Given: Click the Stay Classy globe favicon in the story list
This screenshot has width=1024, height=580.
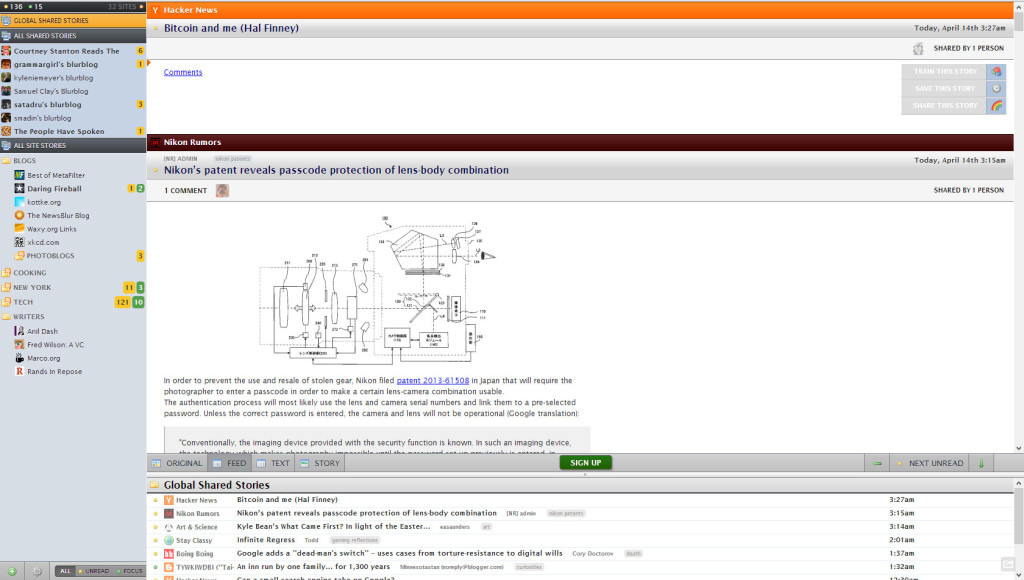Looking at the screenshot, I should point(168,540).
